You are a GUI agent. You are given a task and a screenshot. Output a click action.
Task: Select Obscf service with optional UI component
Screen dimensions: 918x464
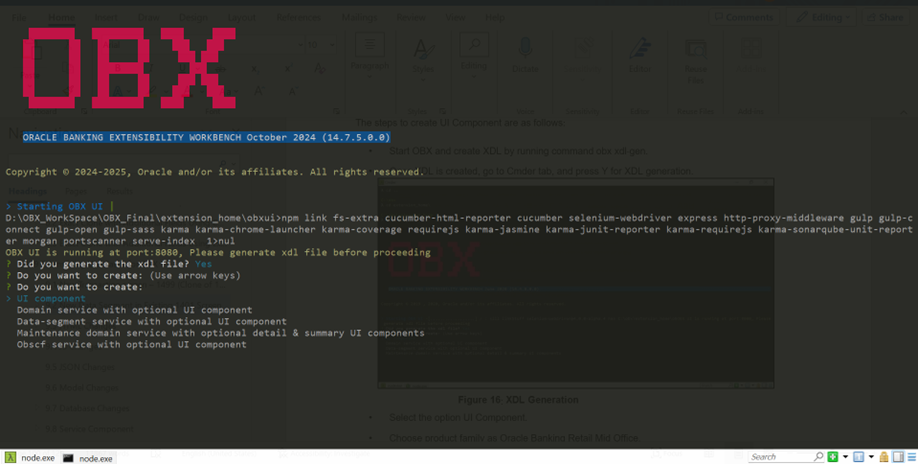(x=131, y=345)
